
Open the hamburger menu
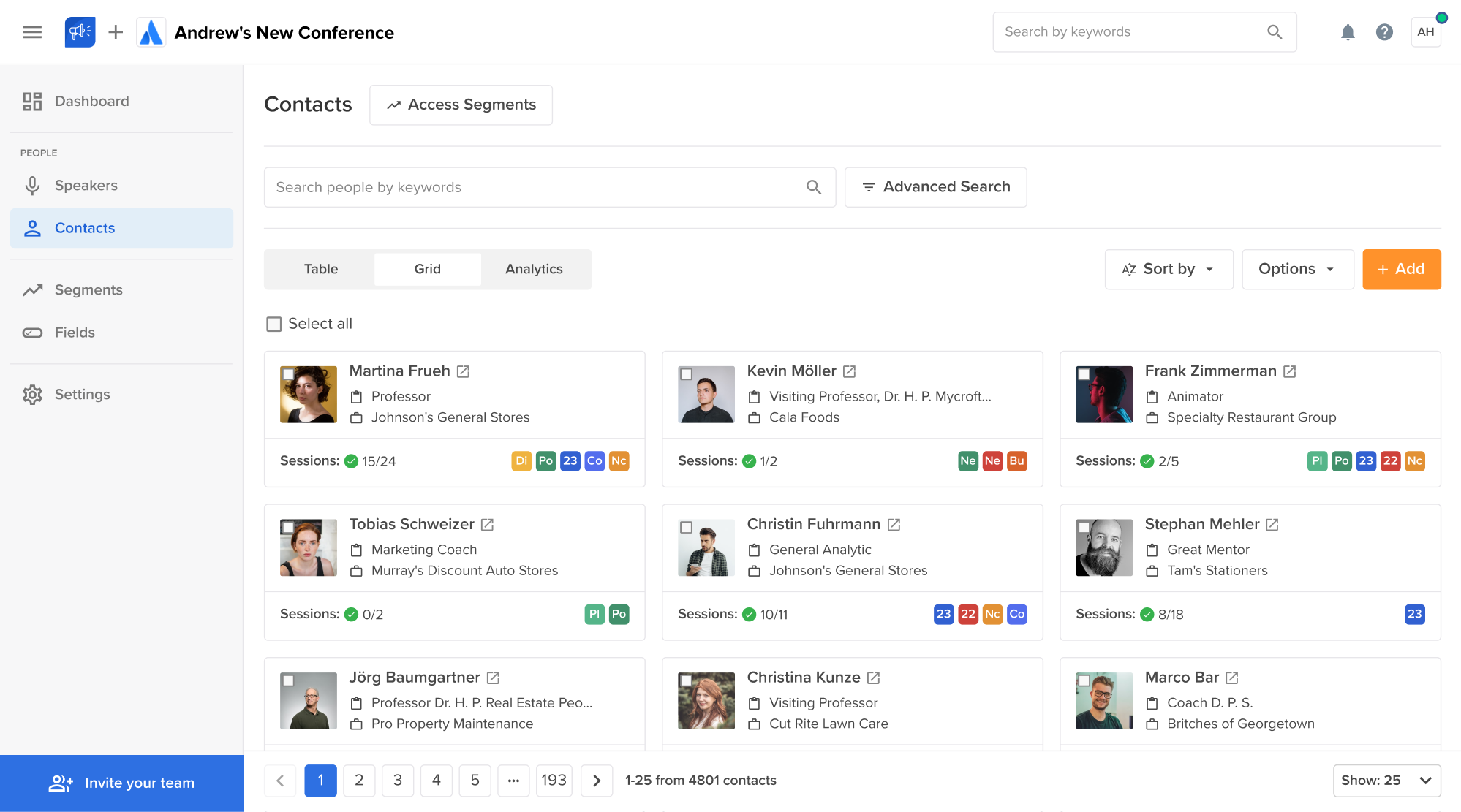[32, 31]
